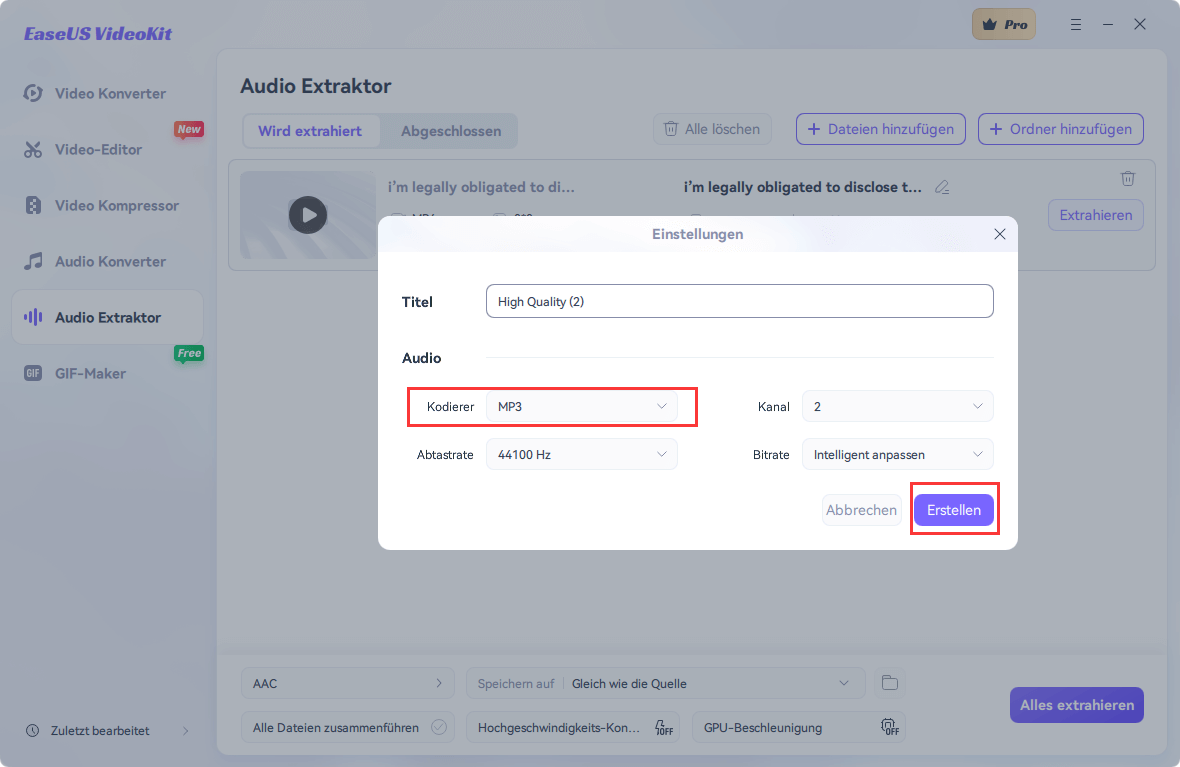Image resolution: width=1180 pixels, height=767 pixels.
Task: Click Extrahieren button for the file
Action: 1096,215
